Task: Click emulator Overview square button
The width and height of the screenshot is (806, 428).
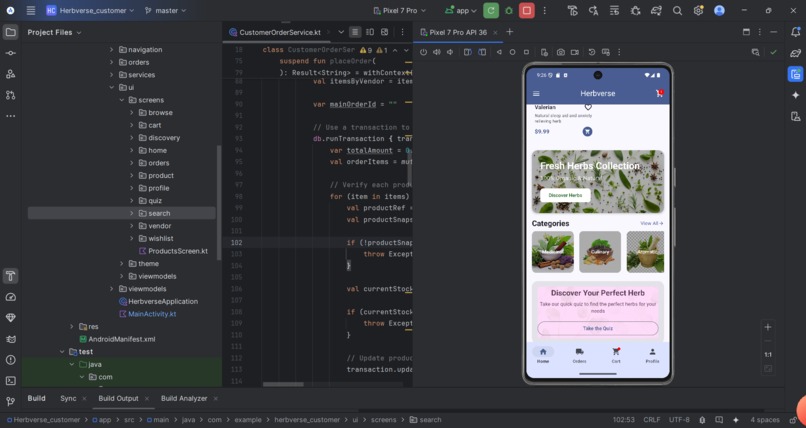Action: tap(526, 52)
